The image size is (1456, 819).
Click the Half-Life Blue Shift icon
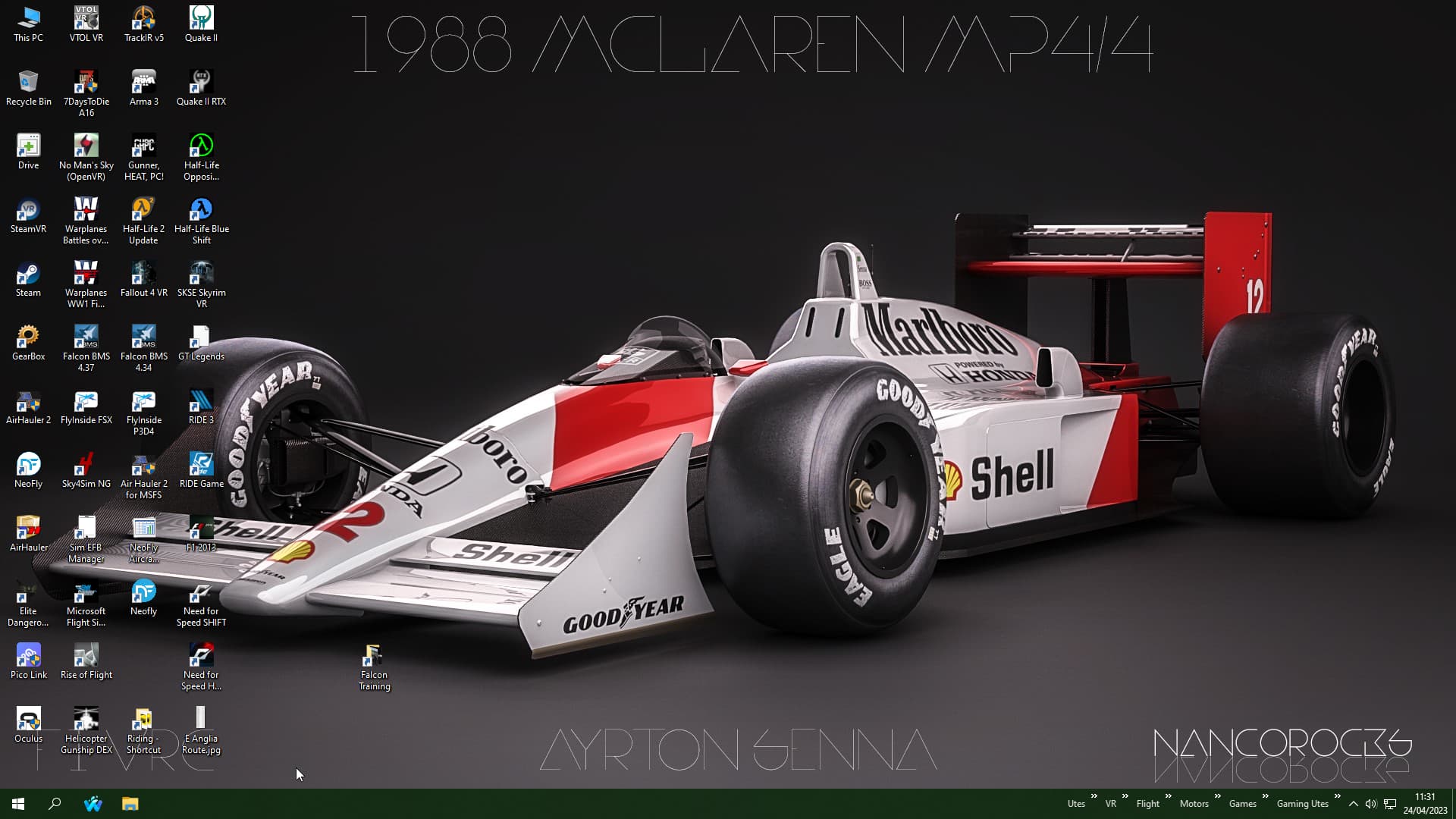[x=201, y=210]
